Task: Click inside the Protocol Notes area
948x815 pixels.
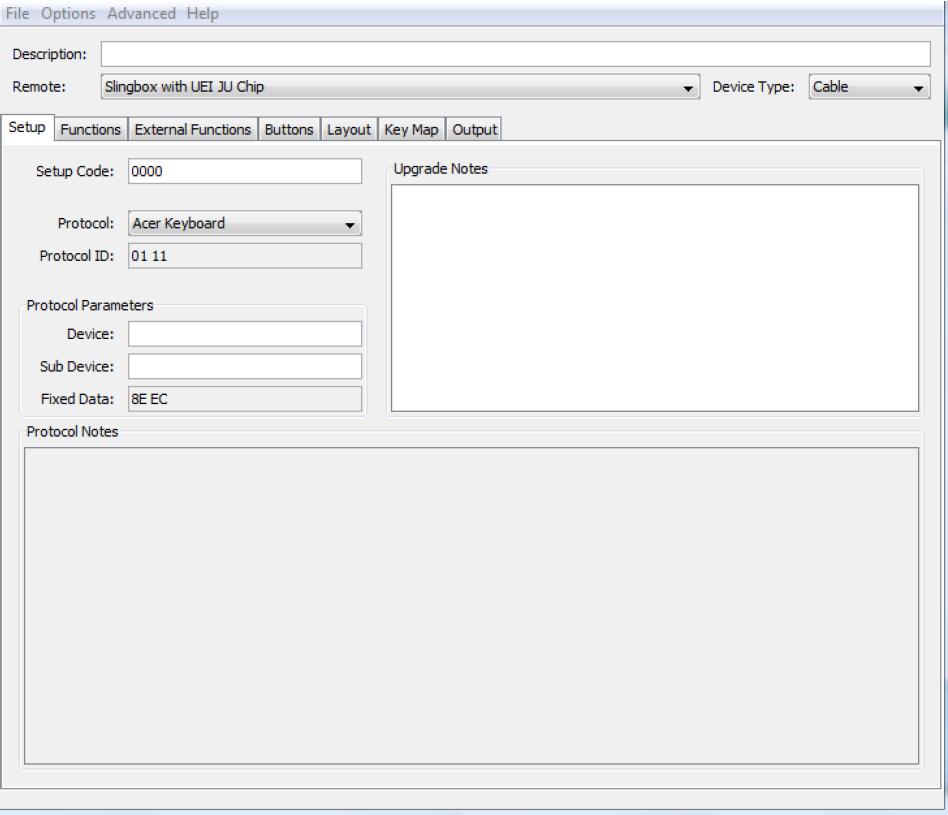Action: pos(470,604)
